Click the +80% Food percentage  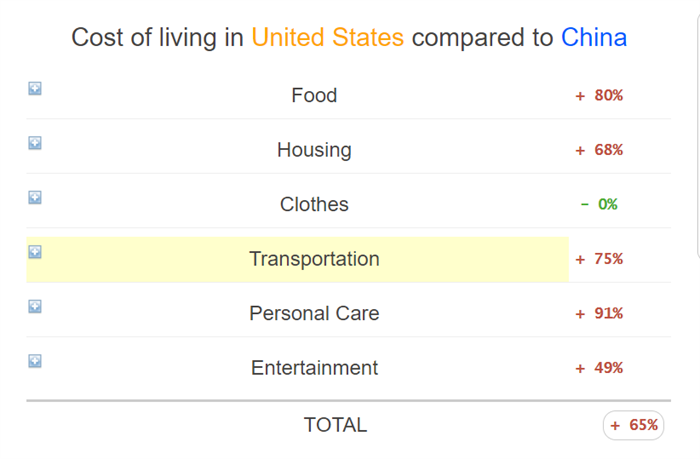[x=599, y=96]
